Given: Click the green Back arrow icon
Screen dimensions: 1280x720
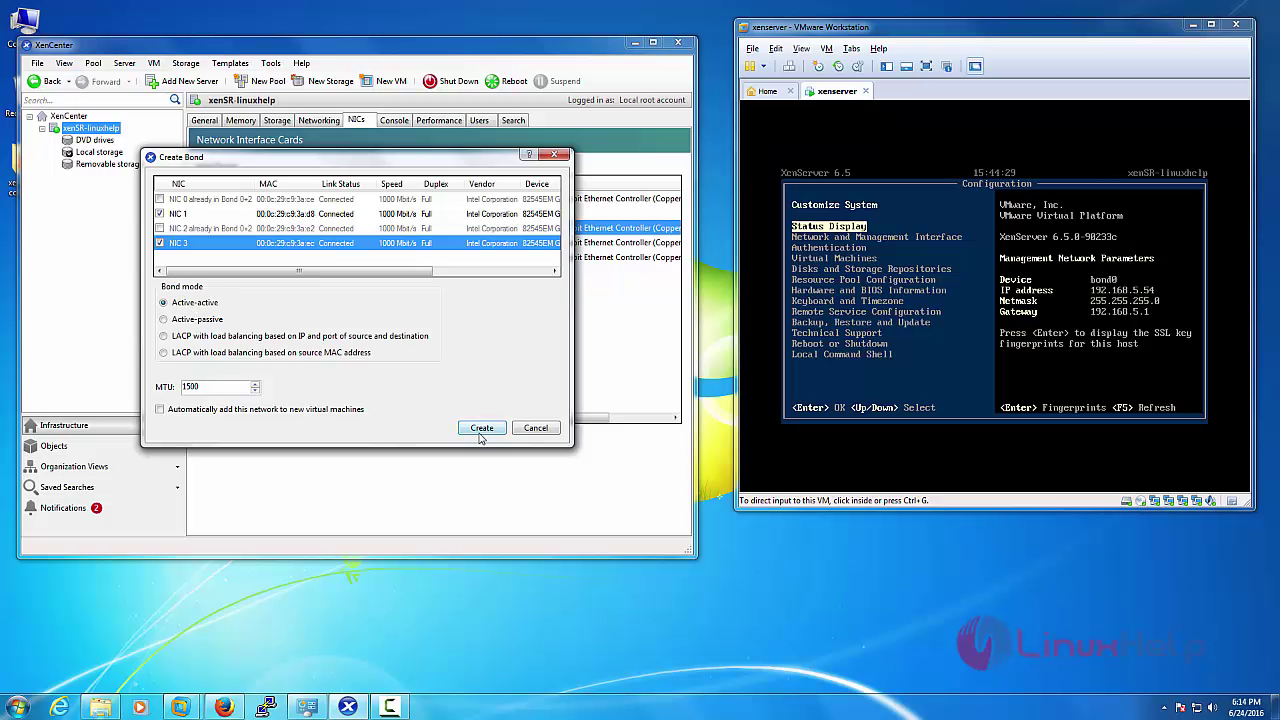Looking at the screenshot, I should coord(34,81).
